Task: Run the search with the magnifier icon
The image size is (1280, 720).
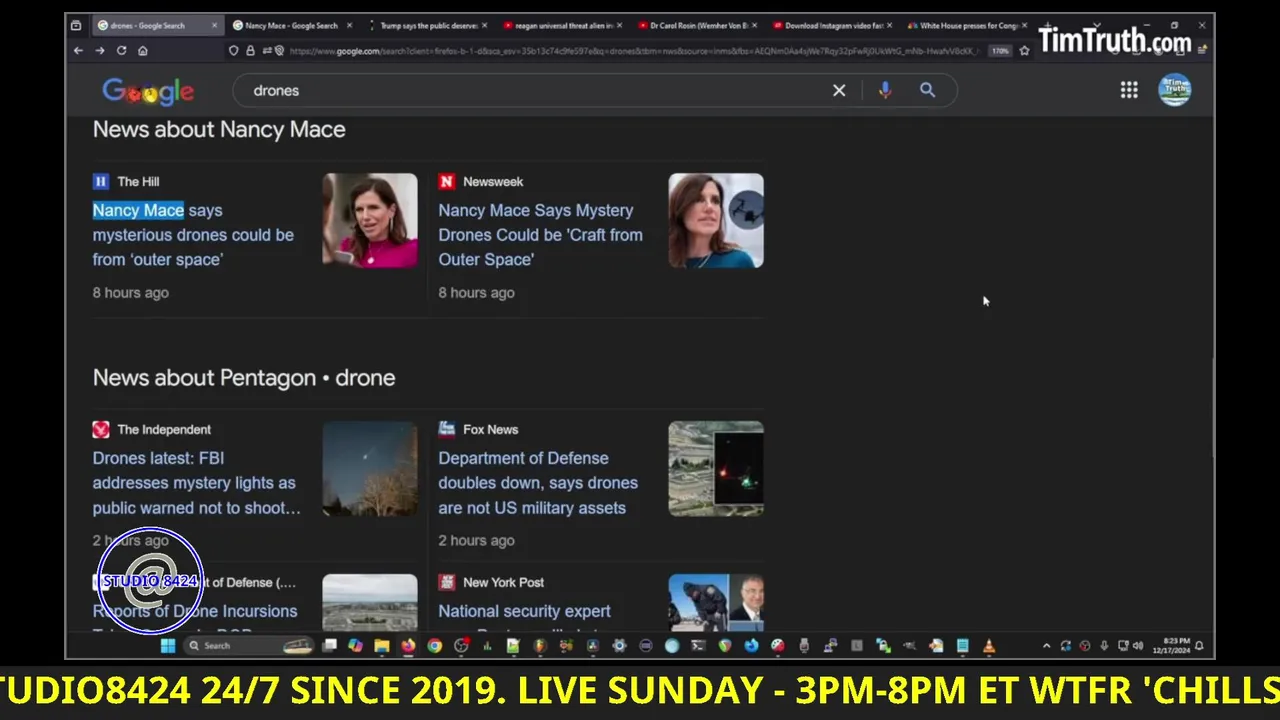Action: coord(927,90)
